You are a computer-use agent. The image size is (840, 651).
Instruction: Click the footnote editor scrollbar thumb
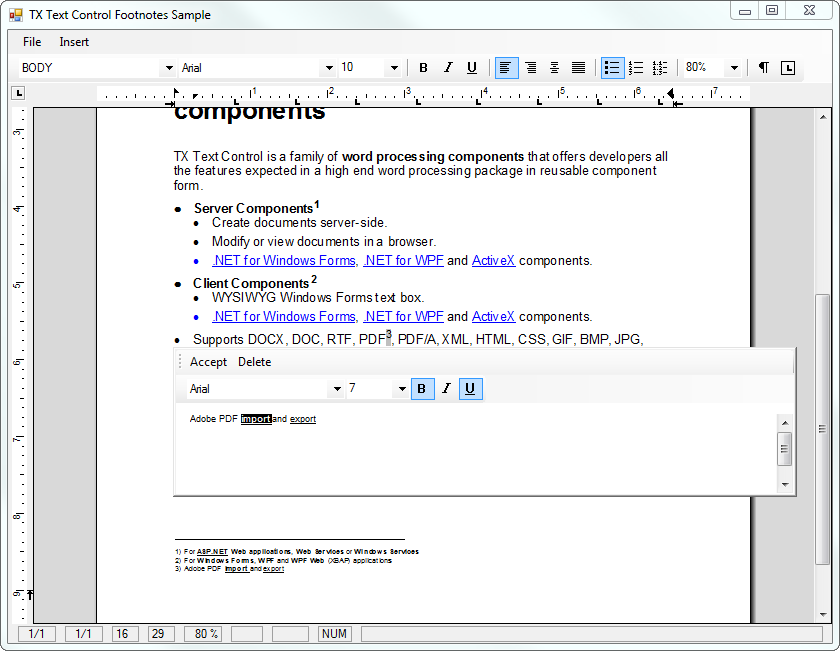tap(785, 449)
